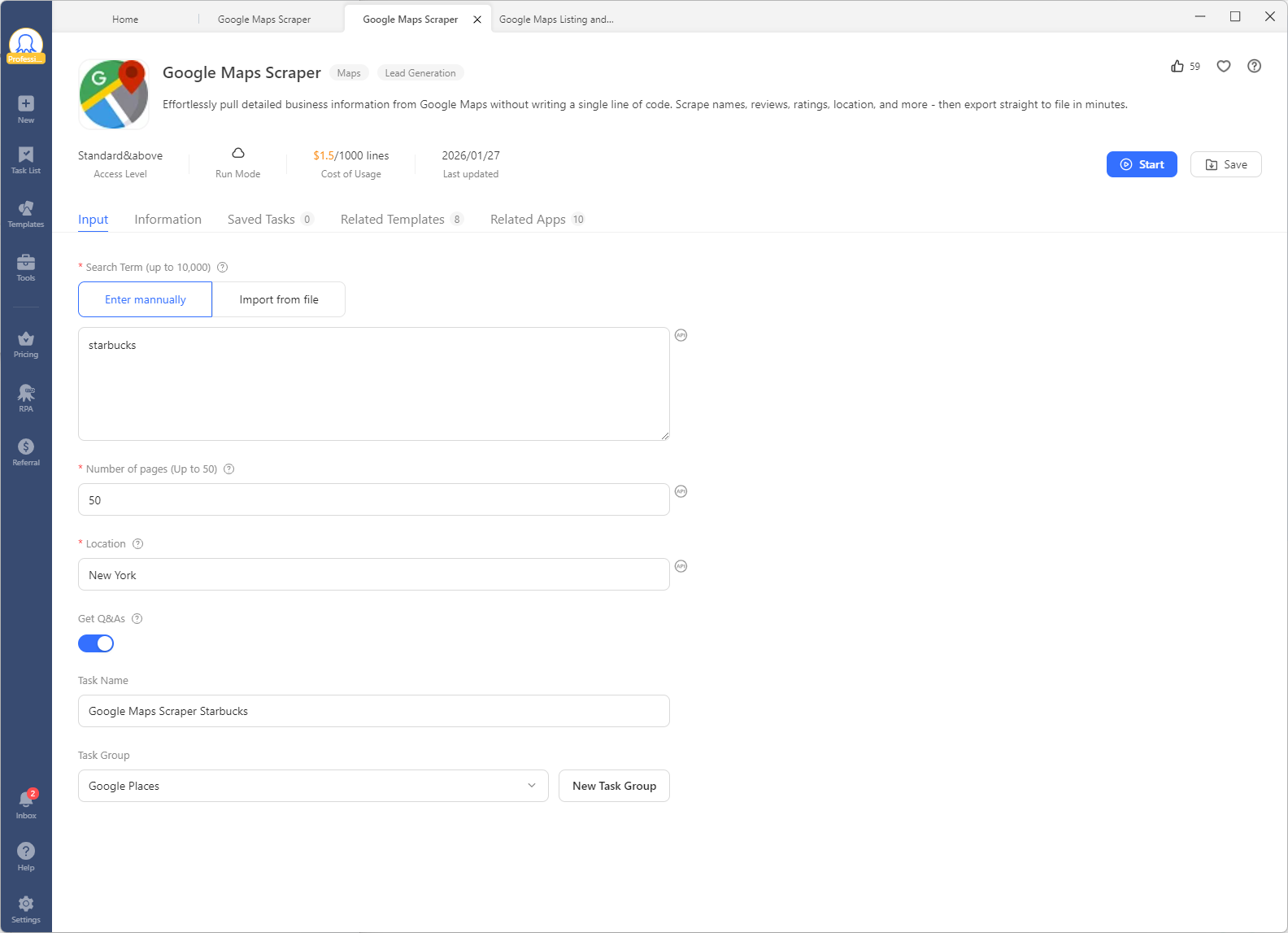Click the thumbs-up like icon
Image resolution: width=1288 pixels, height=933 pixels.
click(1177, 66)
